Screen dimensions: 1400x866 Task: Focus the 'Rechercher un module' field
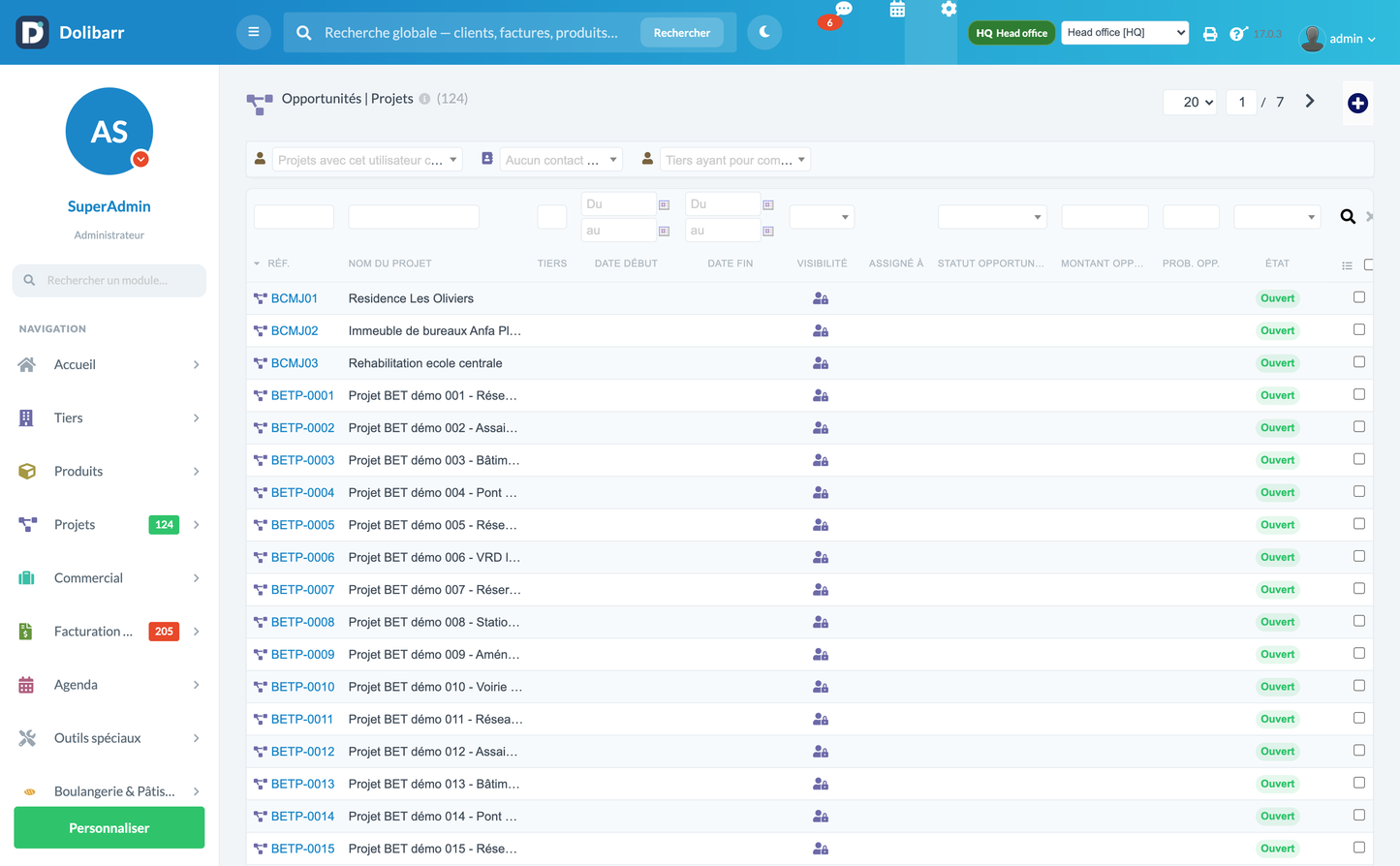pos(109,280)
